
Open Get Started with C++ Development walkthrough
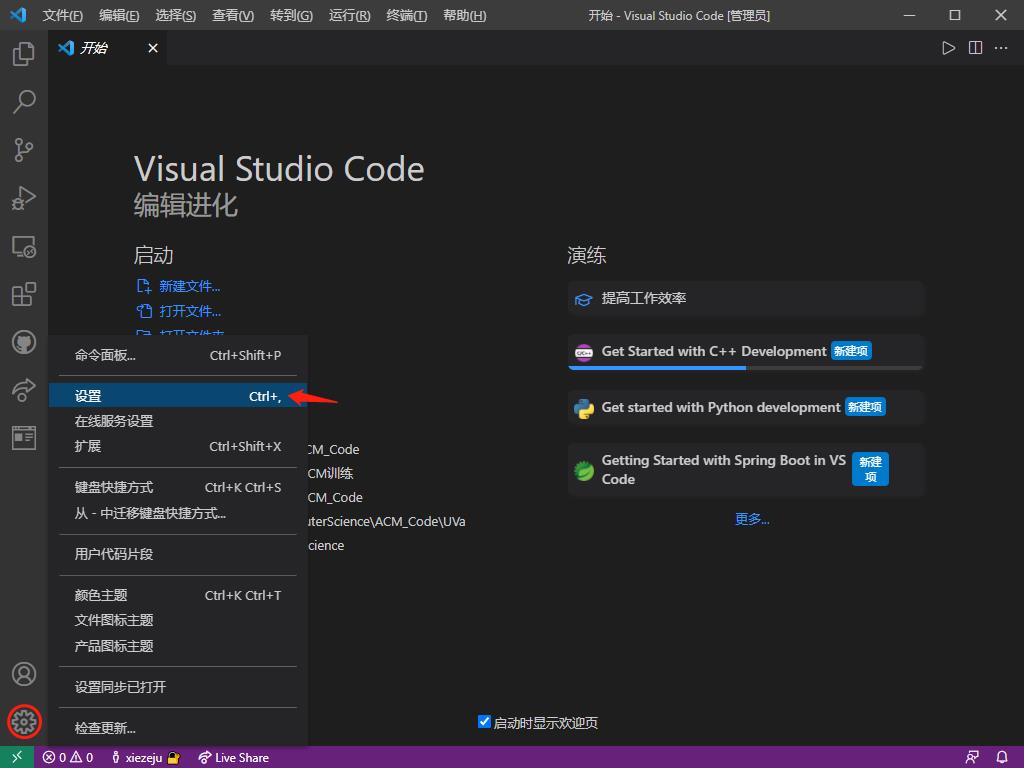click(746, 352)
